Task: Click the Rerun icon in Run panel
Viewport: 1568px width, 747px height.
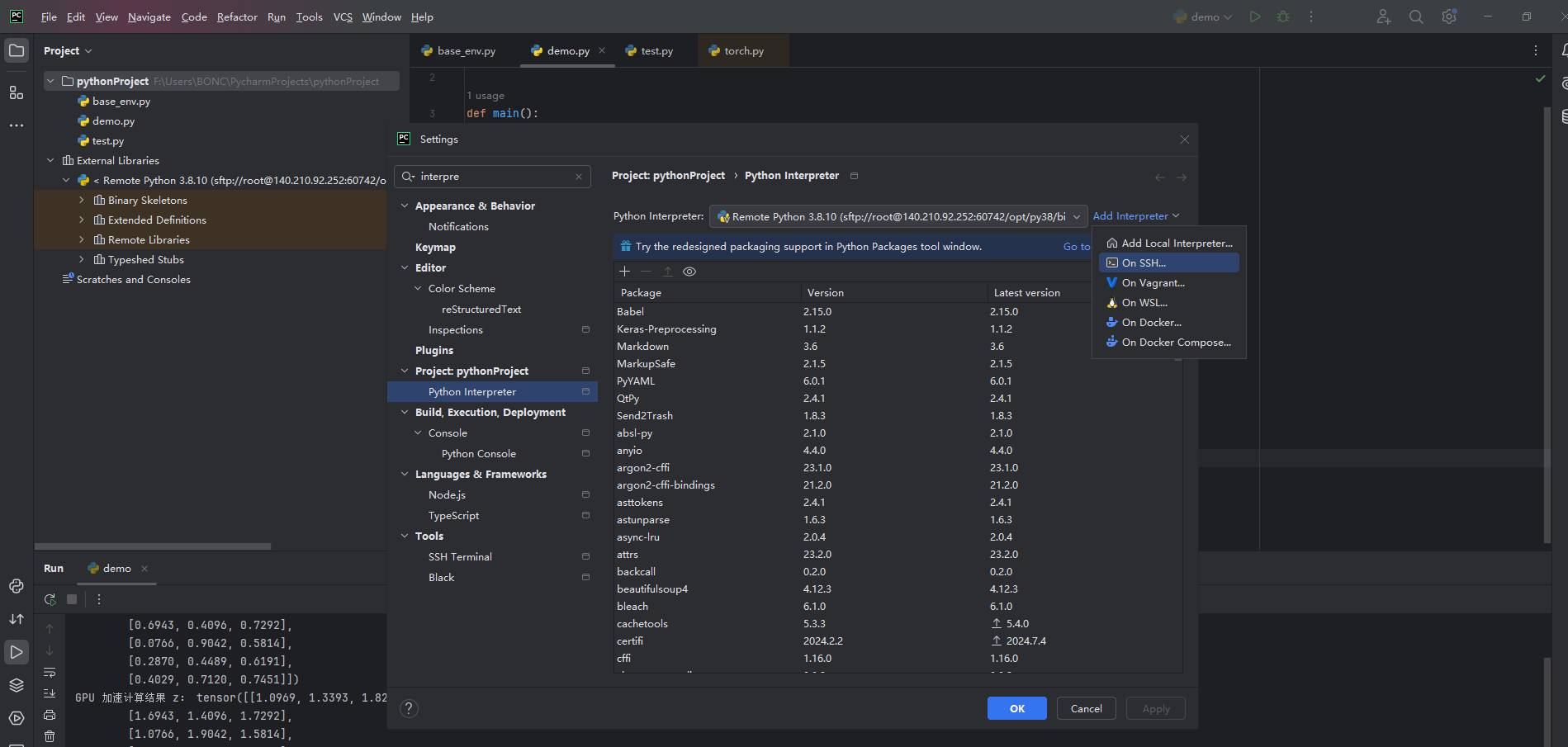Action: [50, 599]
